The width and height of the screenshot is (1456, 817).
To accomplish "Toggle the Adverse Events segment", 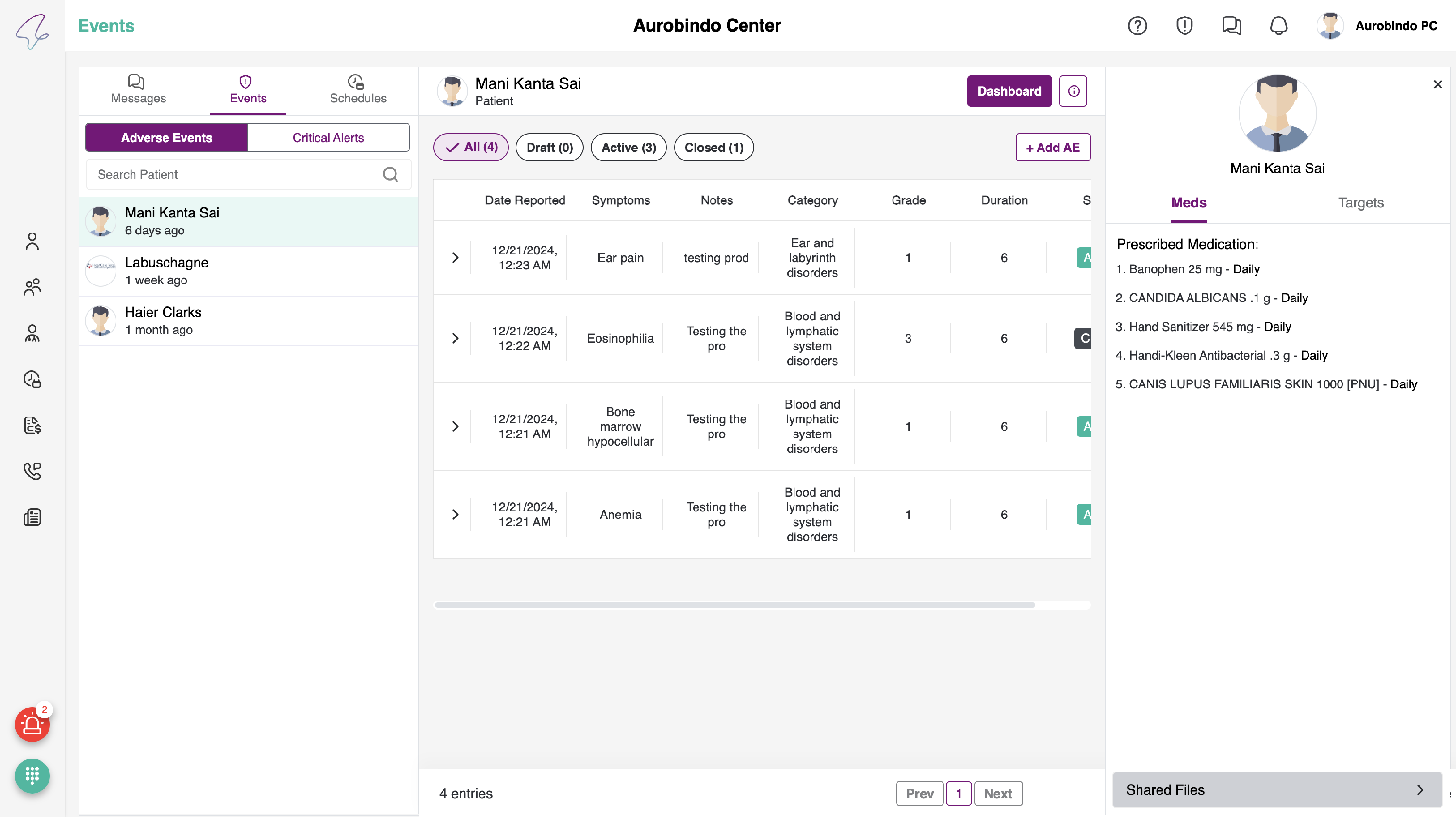I will pos(166,138).
